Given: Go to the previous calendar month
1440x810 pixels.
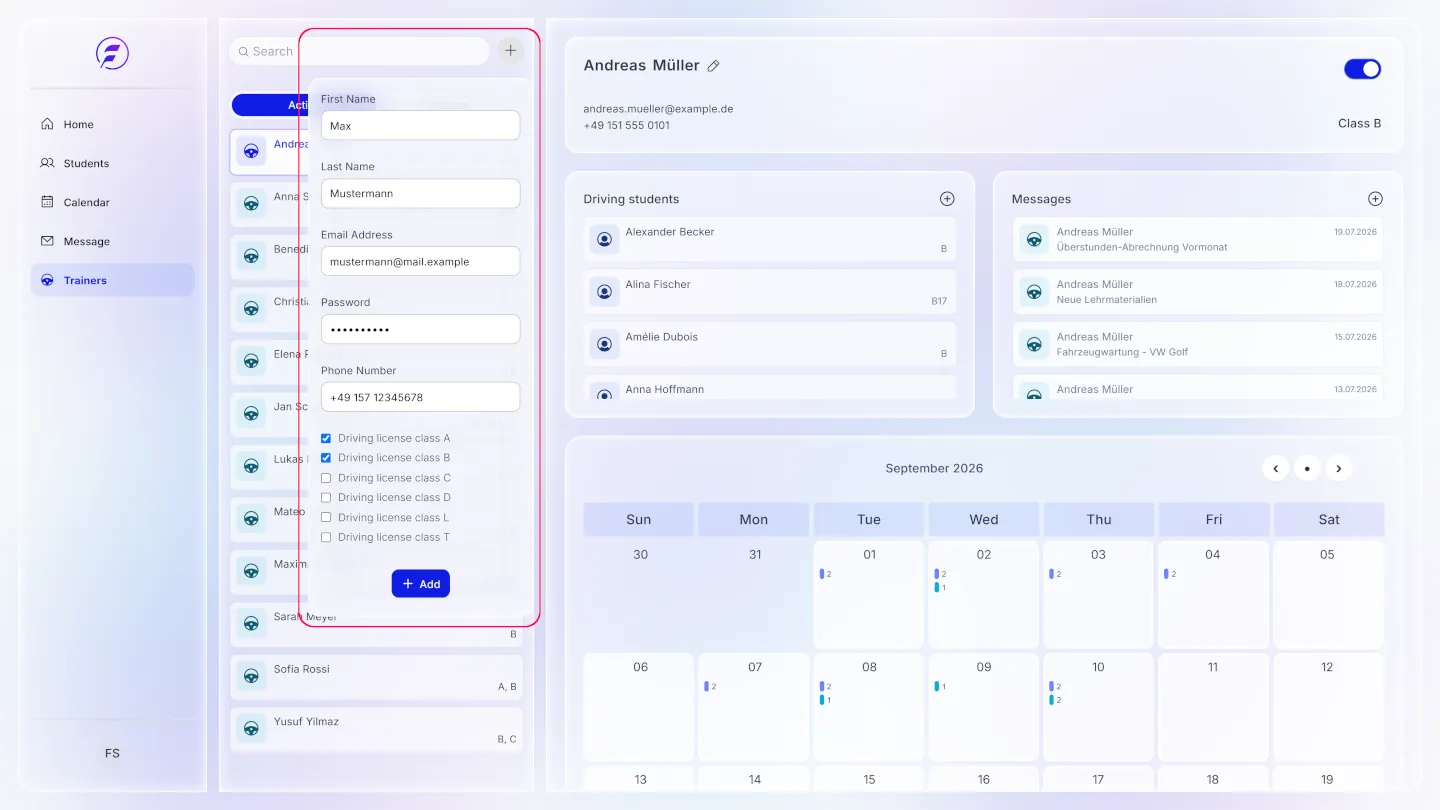Looking at the screenshot, I should pyautogui.click(x=1275, y=468).
